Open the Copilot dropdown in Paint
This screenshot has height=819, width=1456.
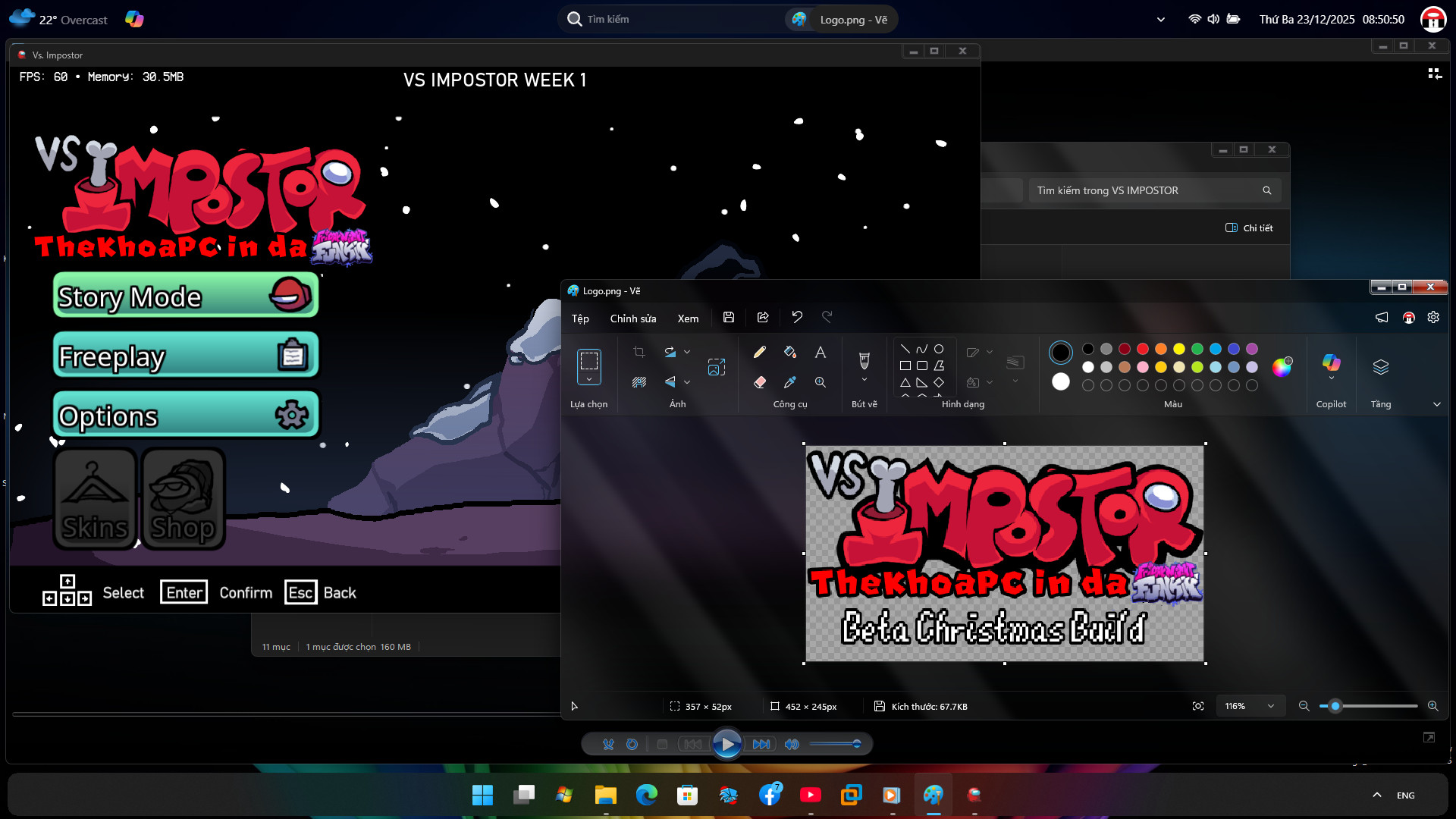coord(1332,378)
